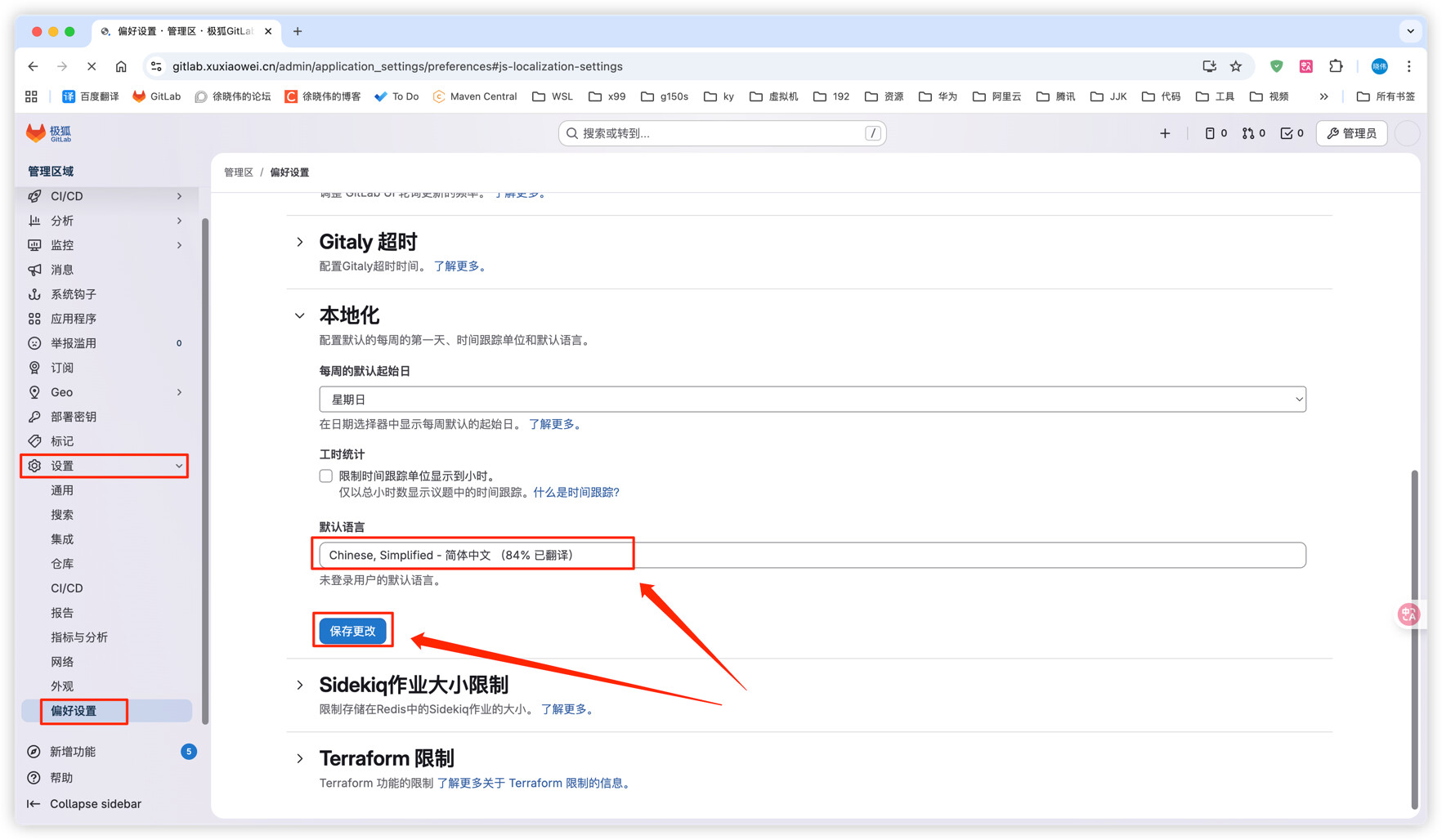1442x840 pixels.
Task: Click the GitLab fox logo in header
Action: (36, 133)
